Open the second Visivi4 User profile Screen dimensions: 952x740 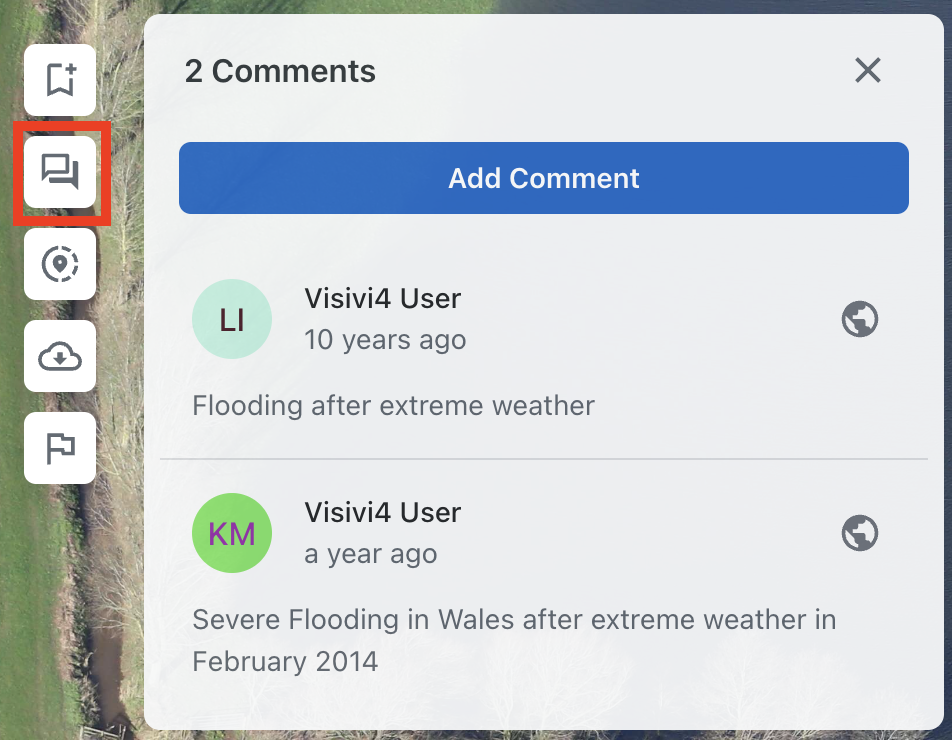(383, 512)
